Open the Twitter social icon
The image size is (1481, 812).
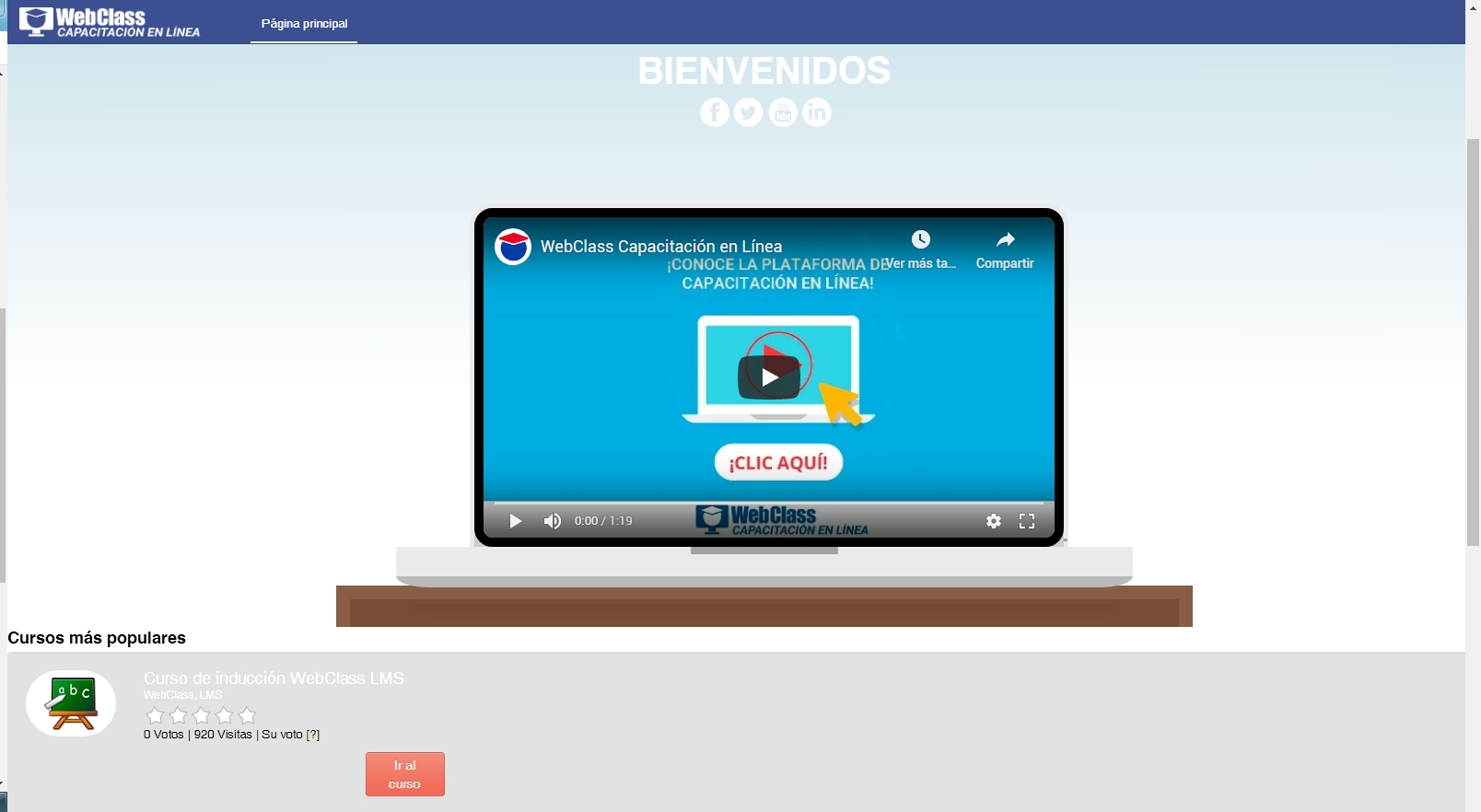[x=749, y=112]
